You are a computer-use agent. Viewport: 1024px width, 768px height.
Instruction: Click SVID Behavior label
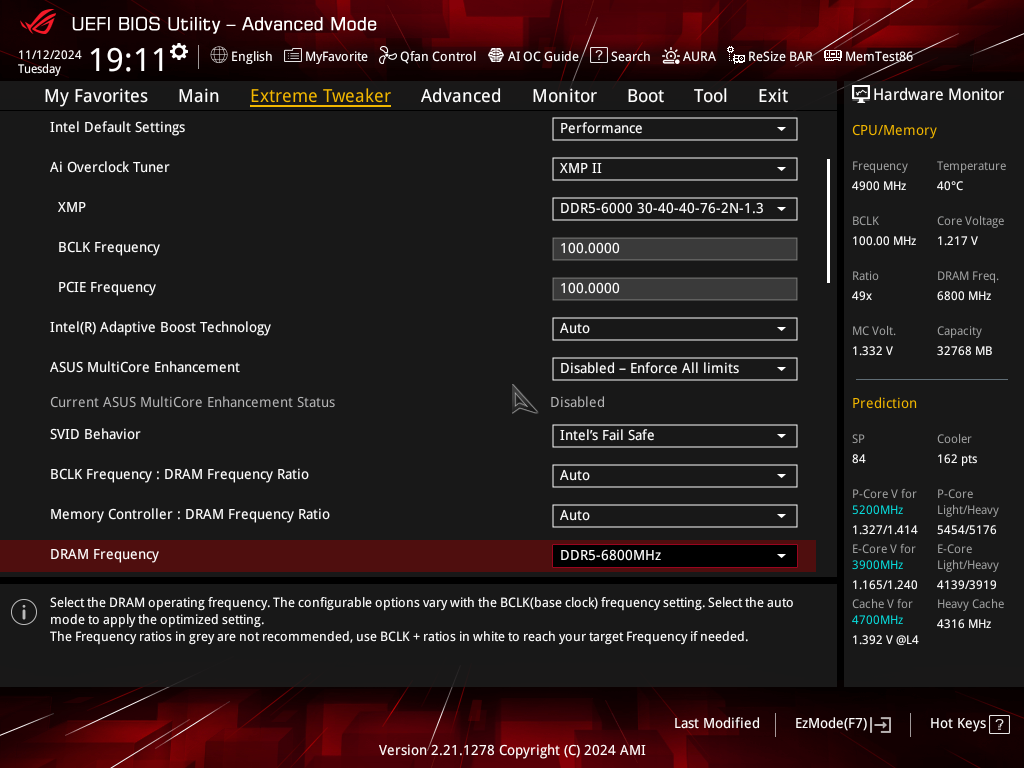[x=95, y=434]
